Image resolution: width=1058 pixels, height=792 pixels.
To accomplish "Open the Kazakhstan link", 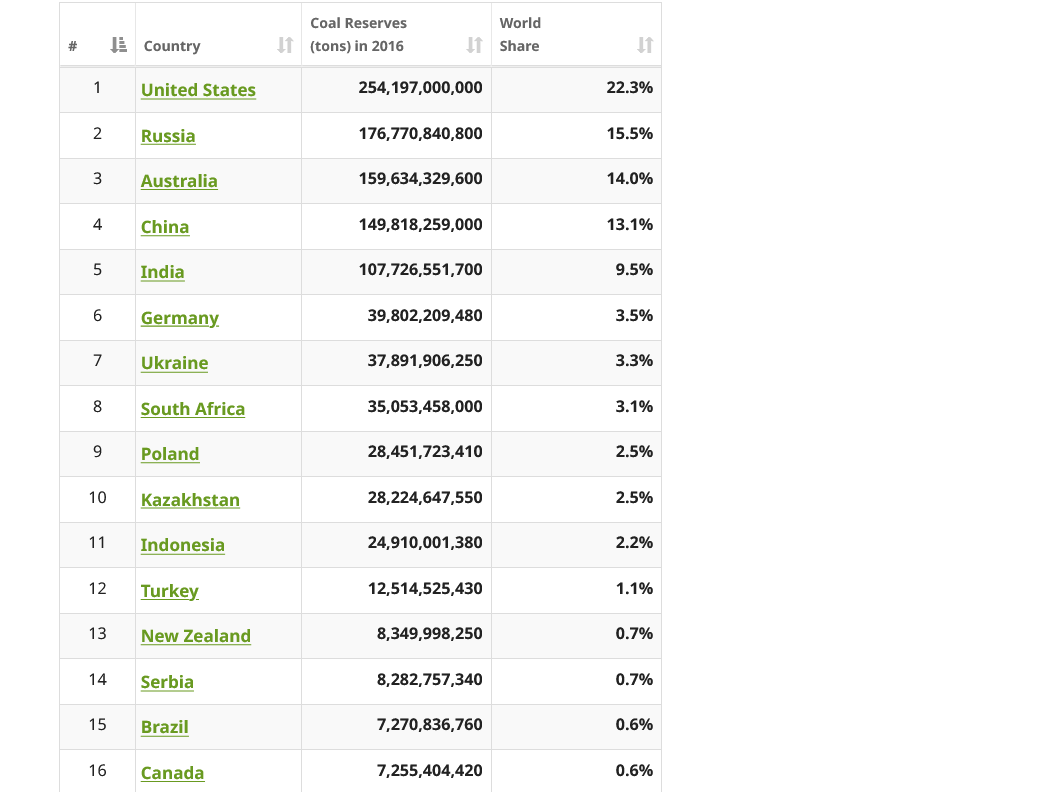I will (190, 500).
